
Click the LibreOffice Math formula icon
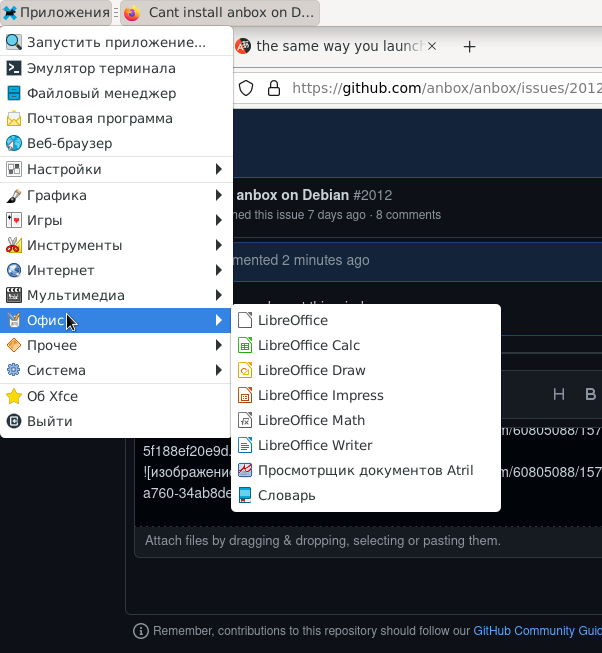point(245,420)
